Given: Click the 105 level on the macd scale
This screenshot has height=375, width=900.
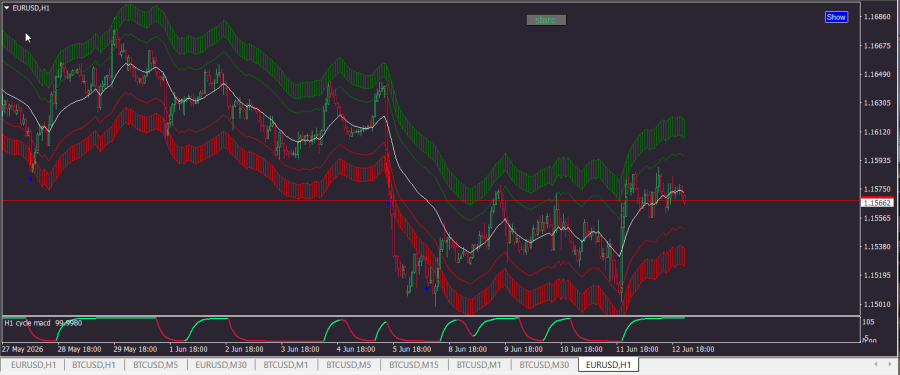Looking at the screenshot, I should (x=868, y=322).
